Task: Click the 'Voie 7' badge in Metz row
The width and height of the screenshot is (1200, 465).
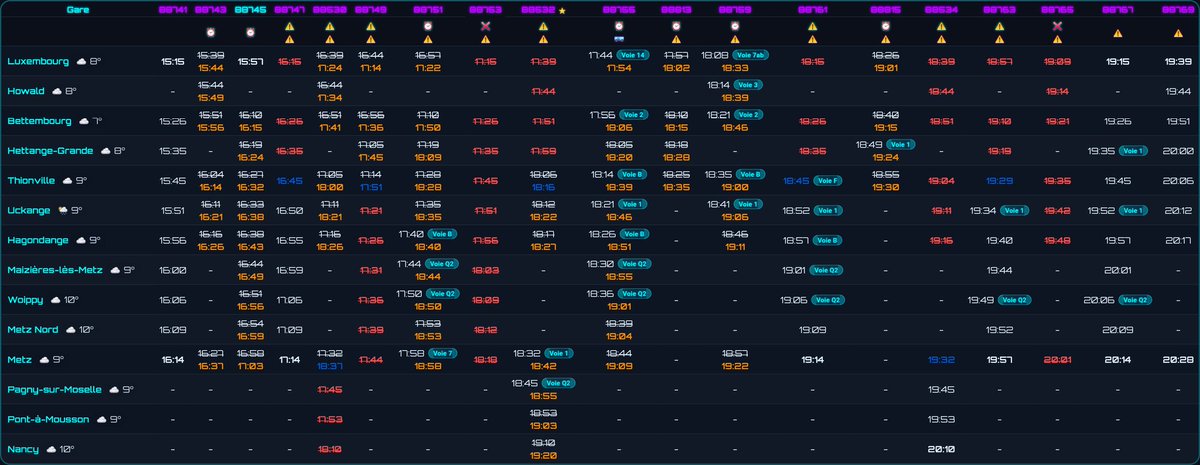Action: [x=441, y=353]
